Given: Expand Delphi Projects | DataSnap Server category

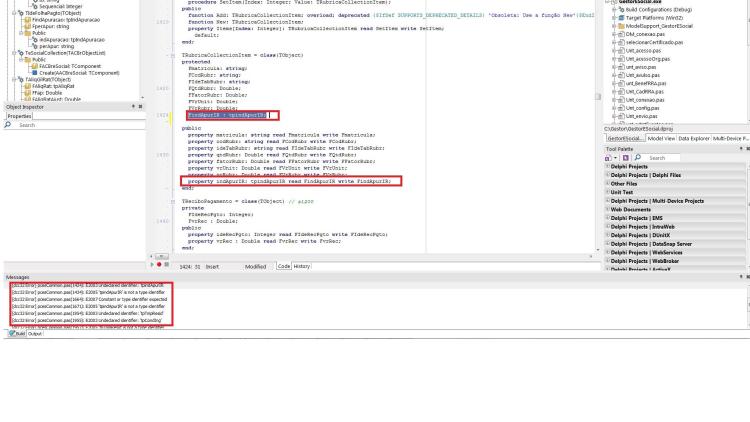Looking at the screenshot, I should tap(608, 244).
